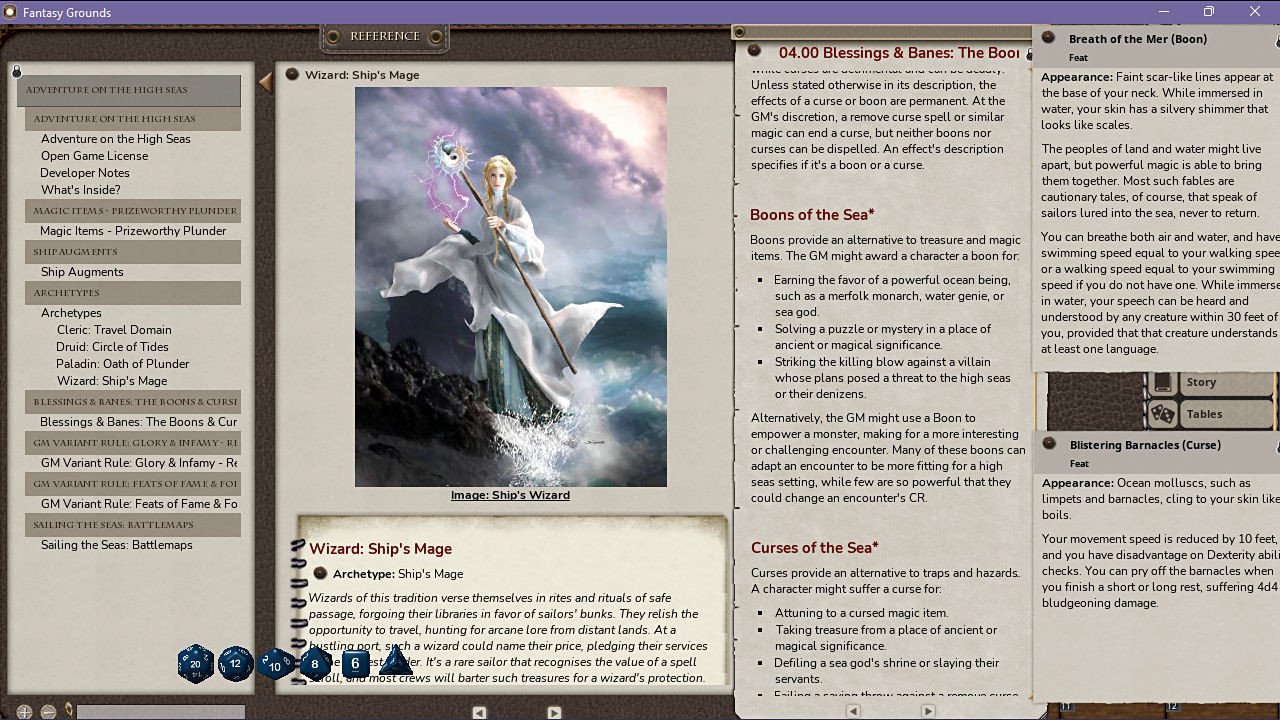Toggle the lock on the reference index panel
This screenshot has height=720, width=1280.
(17, 71)
